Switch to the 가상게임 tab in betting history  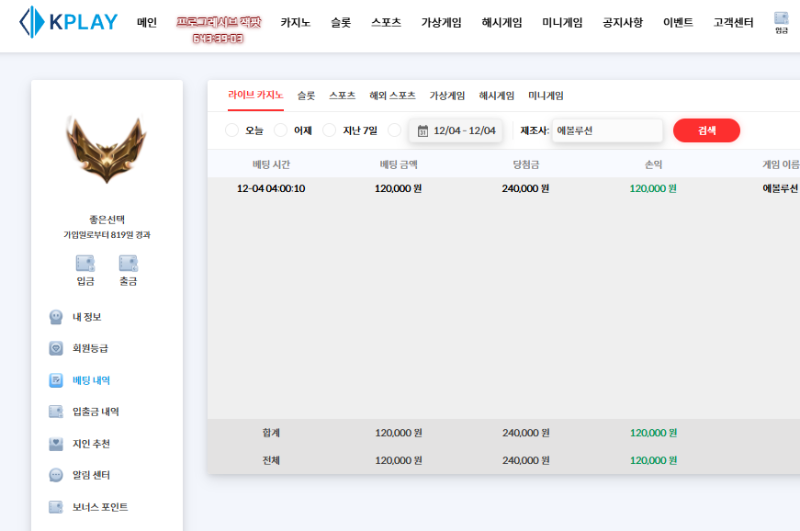pos(447,95)
